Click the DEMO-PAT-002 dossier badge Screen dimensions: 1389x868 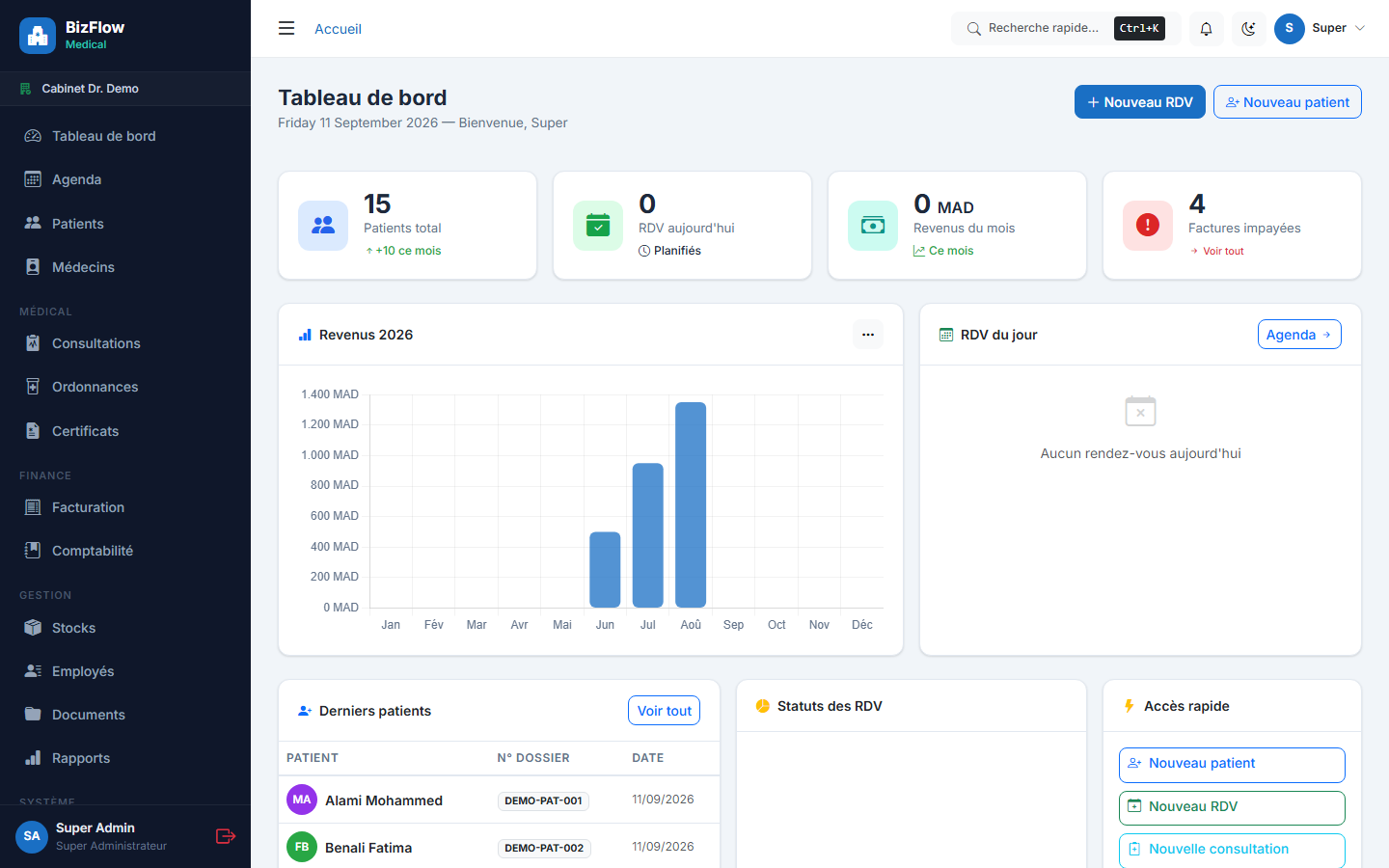click(544, 848)
